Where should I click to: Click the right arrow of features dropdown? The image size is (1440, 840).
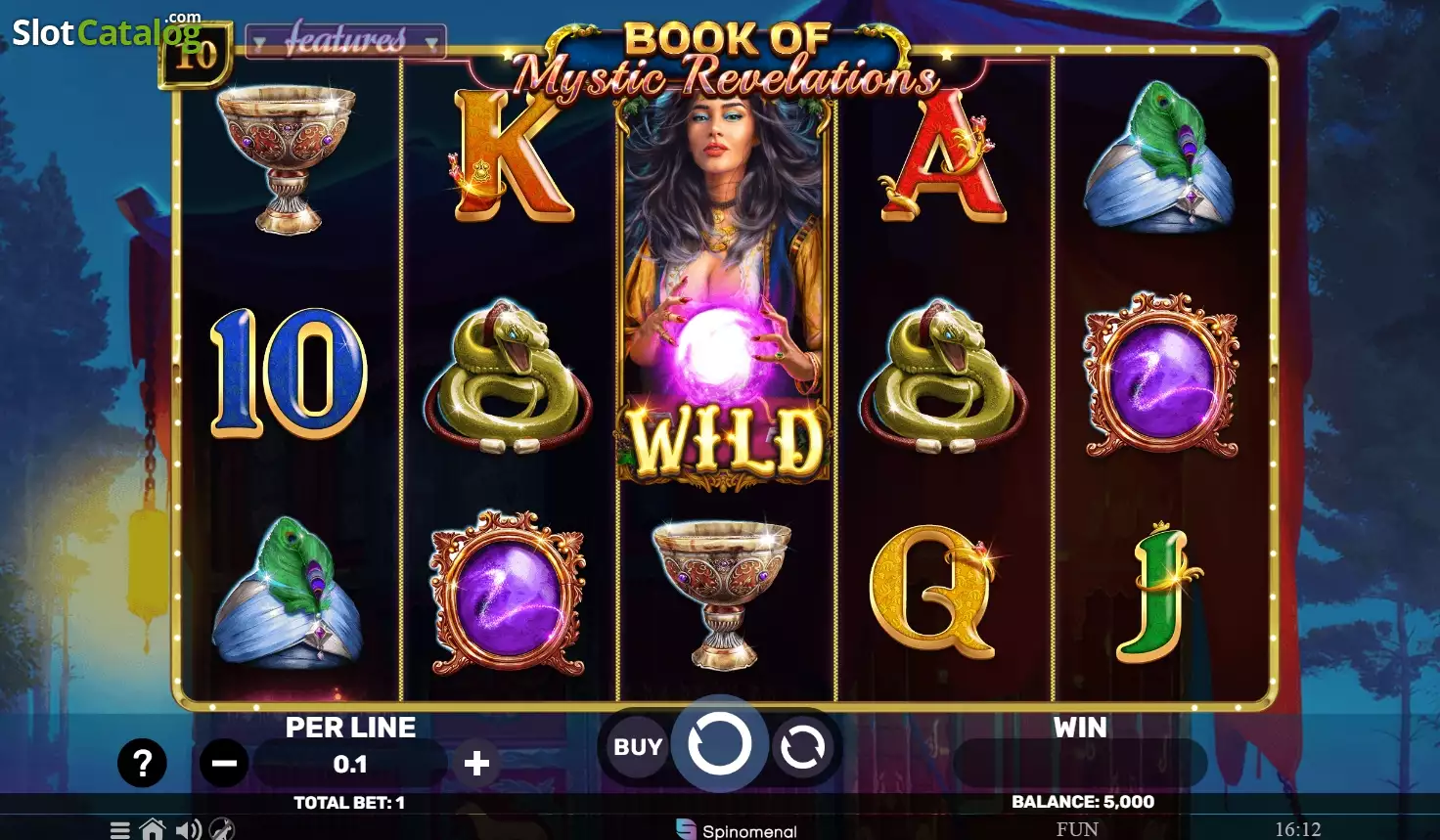pos(431,43)
